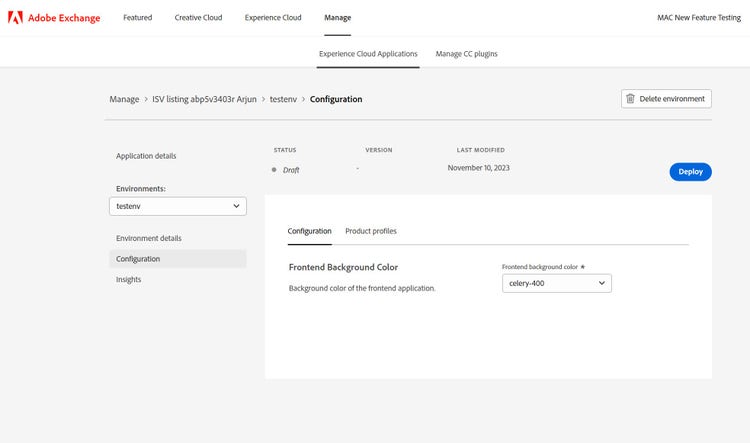This screenshot has width=750, height=443.
Task: Open ISV listing abp5v3403r Arjun breadcrumb
Action: [204, 99]
